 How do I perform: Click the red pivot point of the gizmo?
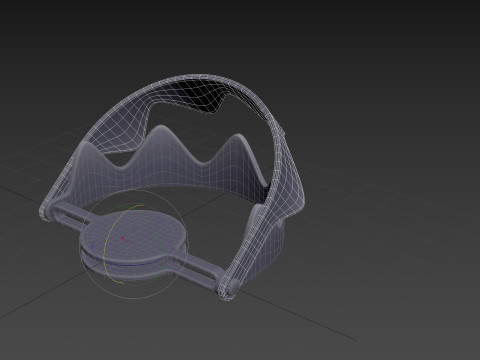123,238
